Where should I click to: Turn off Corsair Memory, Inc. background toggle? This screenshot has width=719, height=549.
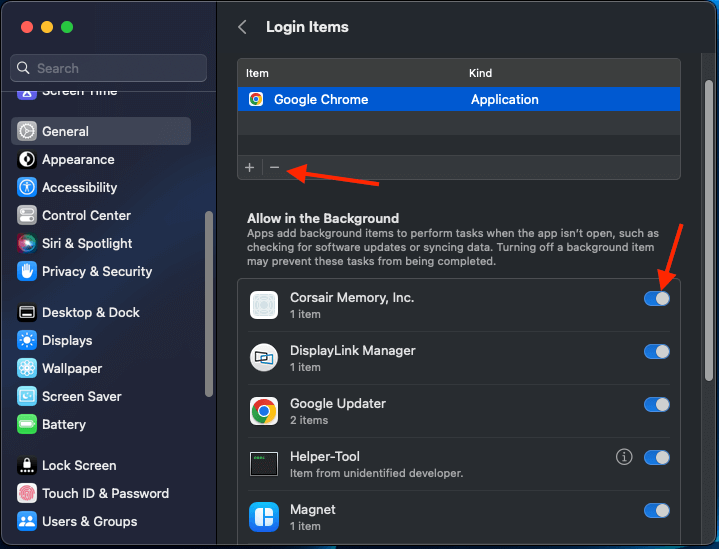pyautogui.click(x=657, y=299)
